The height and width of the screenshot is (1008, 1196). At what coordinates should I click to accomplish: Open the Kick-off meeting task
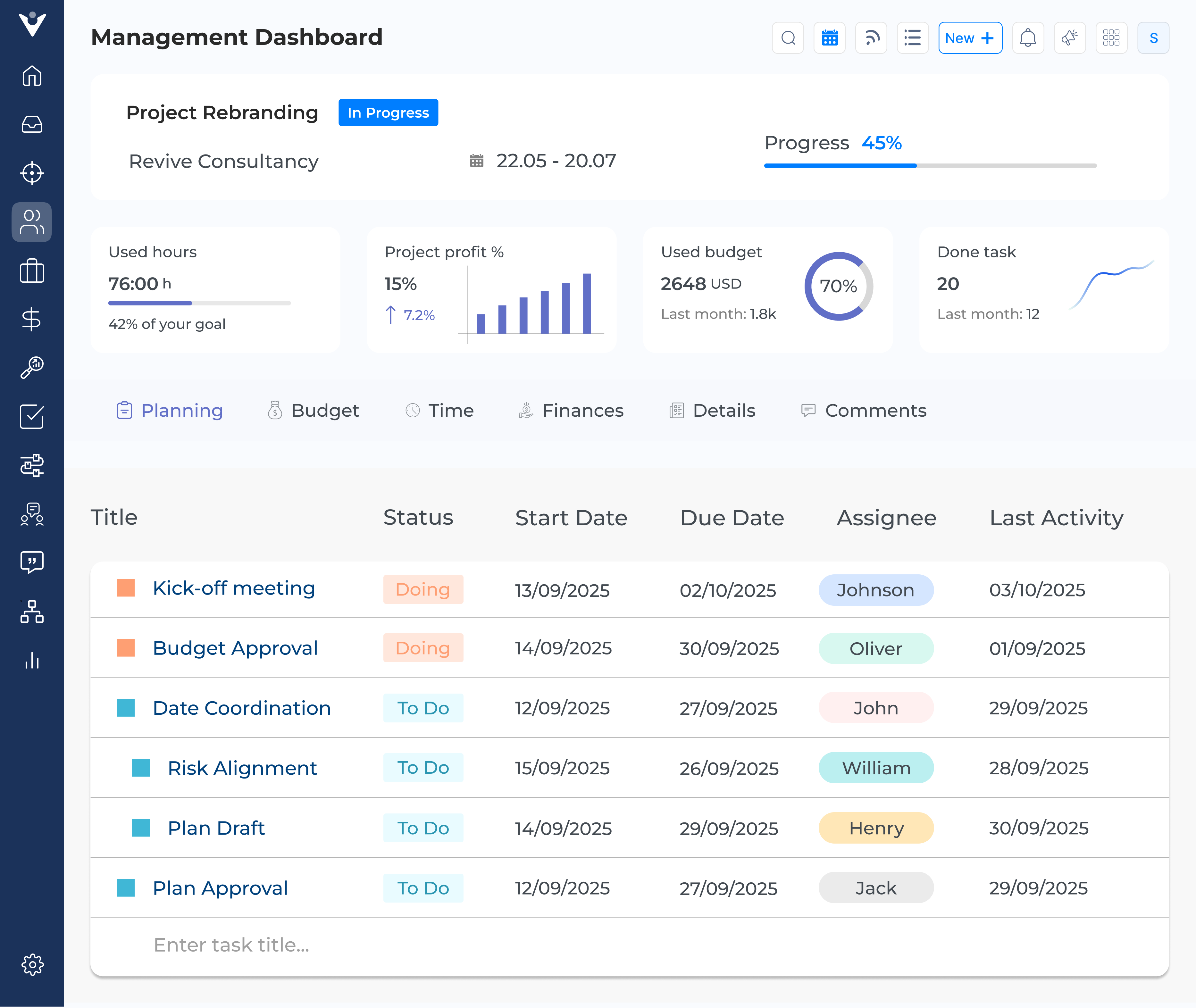(234, 588)
